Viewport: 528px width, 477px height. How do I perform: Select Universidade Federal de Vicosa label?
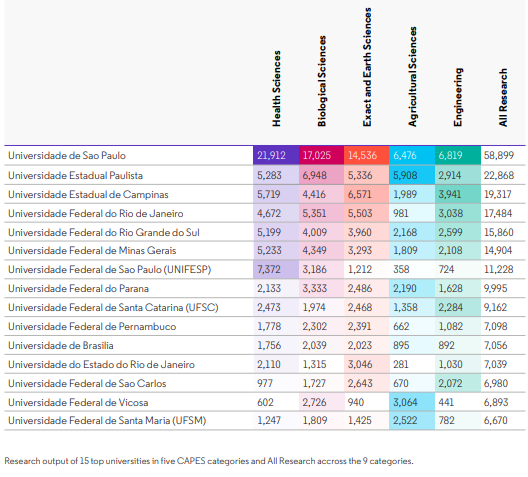point(78,402)
